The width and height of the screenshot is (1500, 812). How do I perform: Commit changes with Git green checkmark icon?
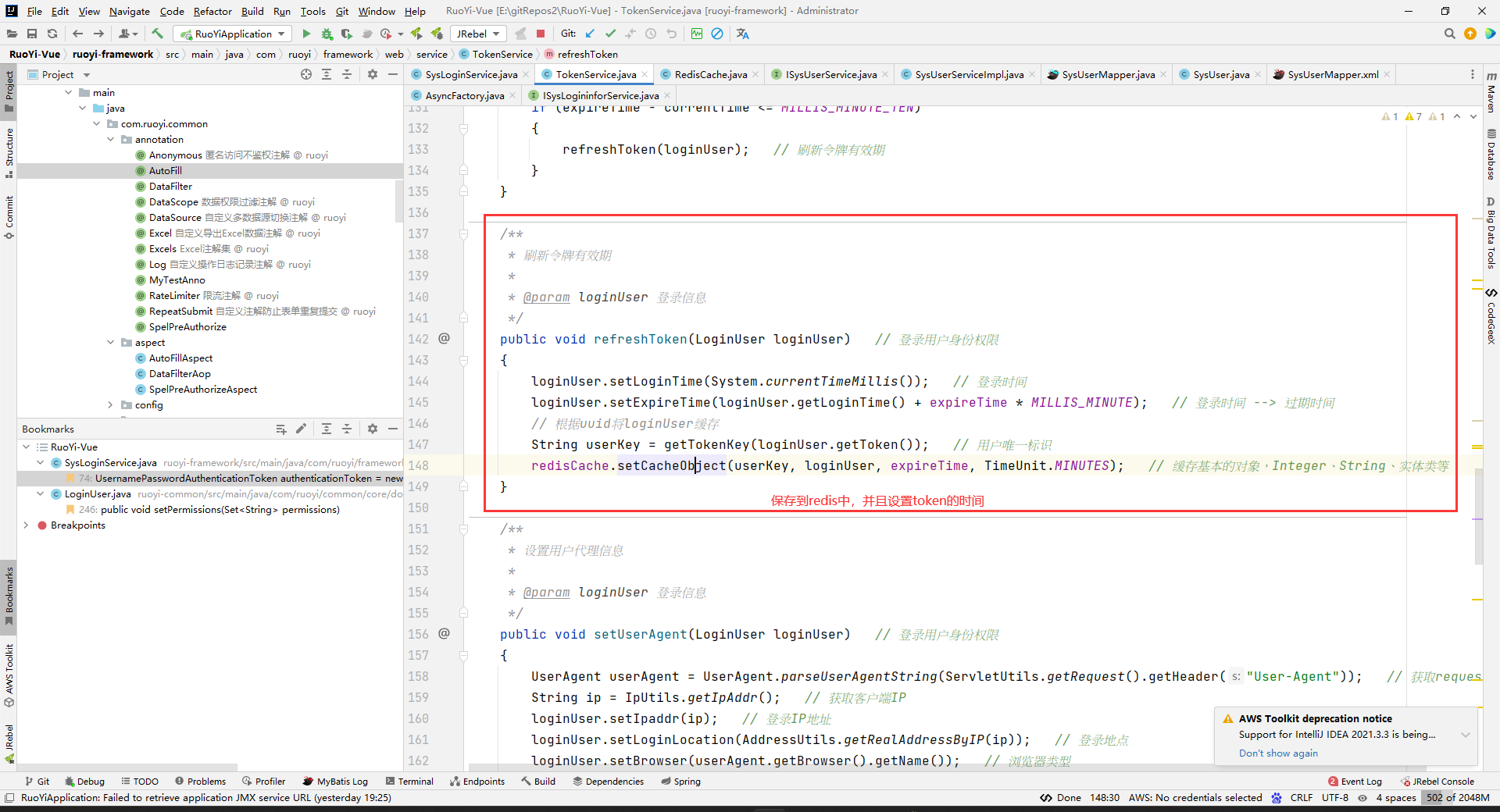pyautogui.click(x=610, y=34)
